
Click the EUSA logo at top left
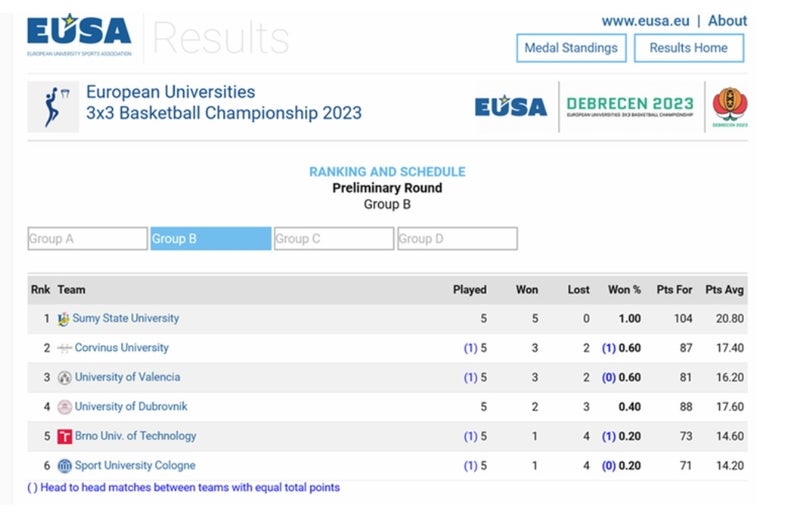click(x=79, y=35)
